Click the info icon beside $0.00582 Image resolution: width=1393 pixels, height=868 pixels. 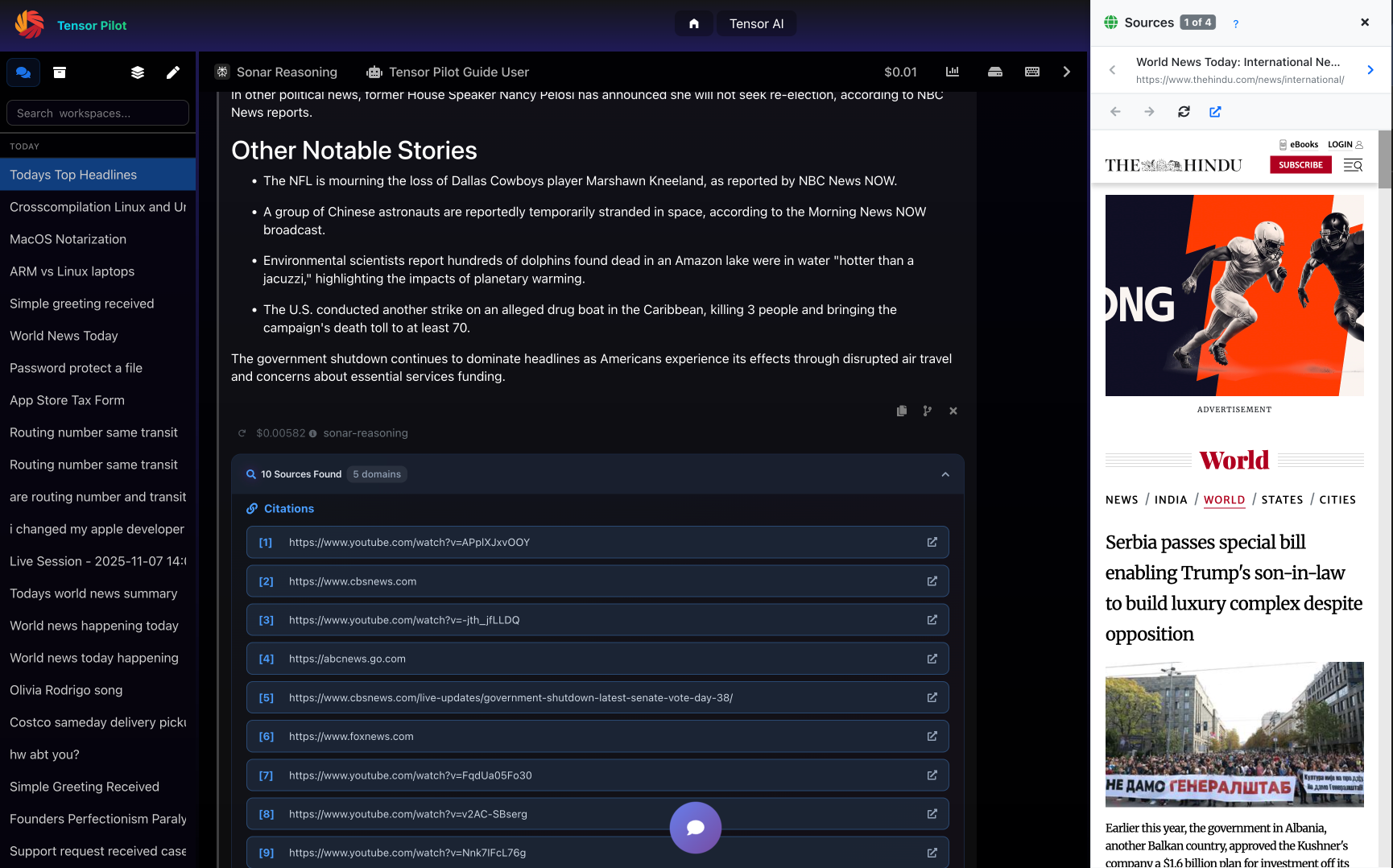coord(313,433)
